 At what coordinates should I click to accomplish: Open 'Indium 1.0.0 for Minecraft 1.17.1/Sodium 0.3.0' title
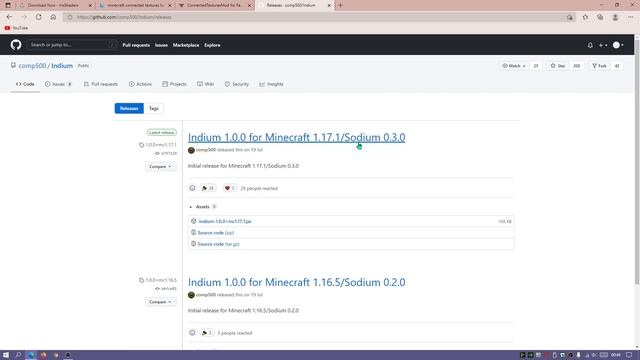(x=297, y=138)
